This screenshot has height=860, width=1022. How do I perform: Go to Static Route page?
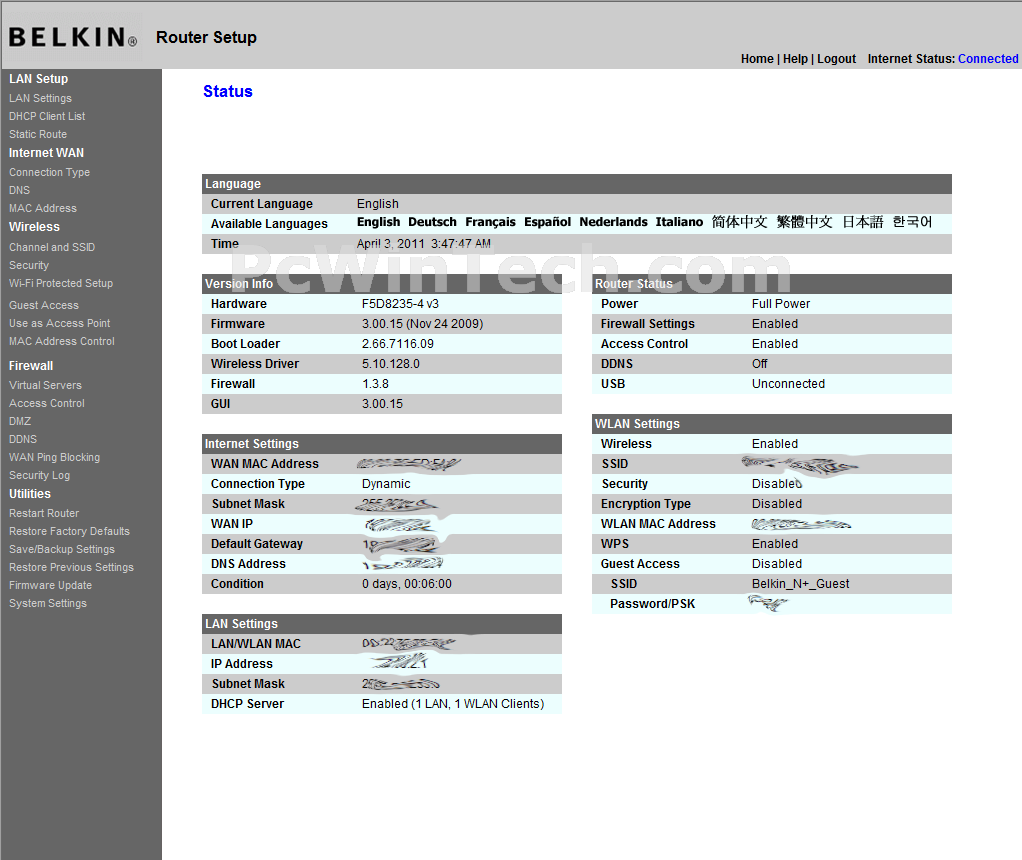click(38, 134)
